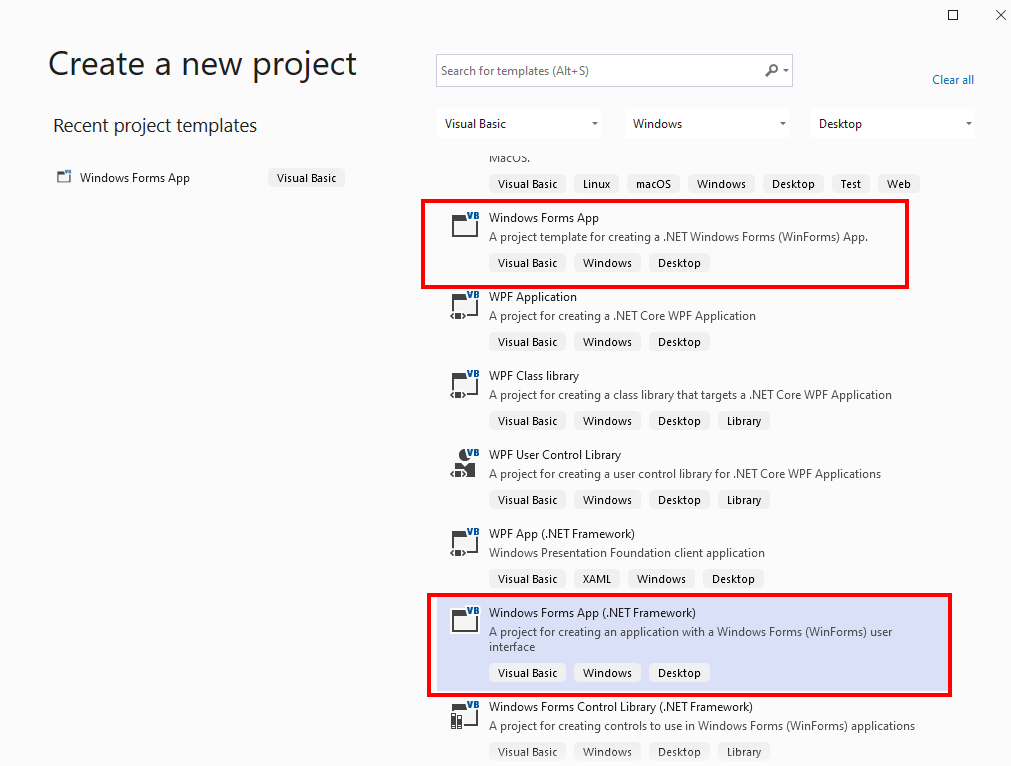Click Library tag under Windows Forms Control Library
This screenshot has height=766, width=1011.
[743, 752]
